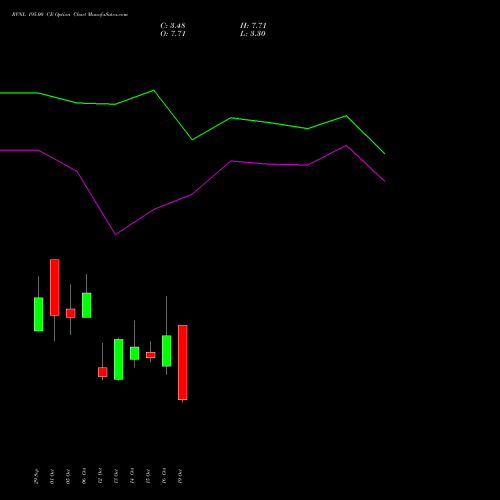Click the 01 Oct date label
The width and height of the screenshot is (500, 500).
(52, 476)
